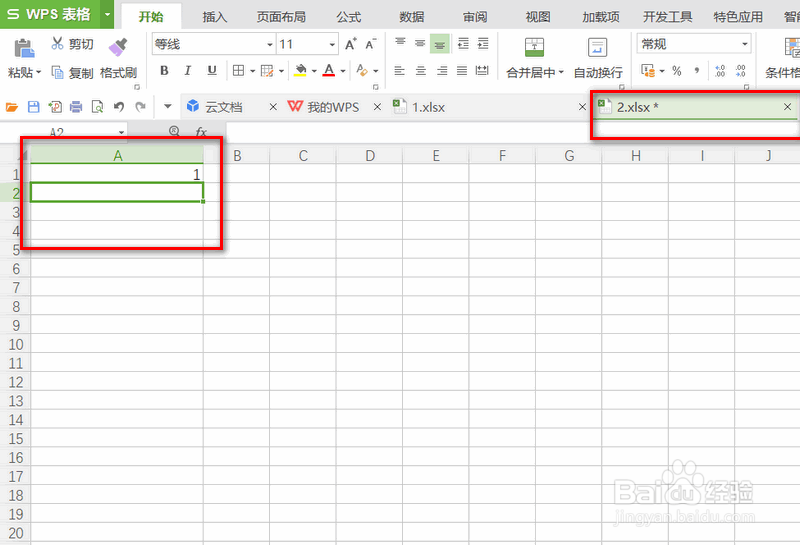This screenshot has height=545, width=800.
Task: Copy the selection with 复制
Action: [72, 73]
